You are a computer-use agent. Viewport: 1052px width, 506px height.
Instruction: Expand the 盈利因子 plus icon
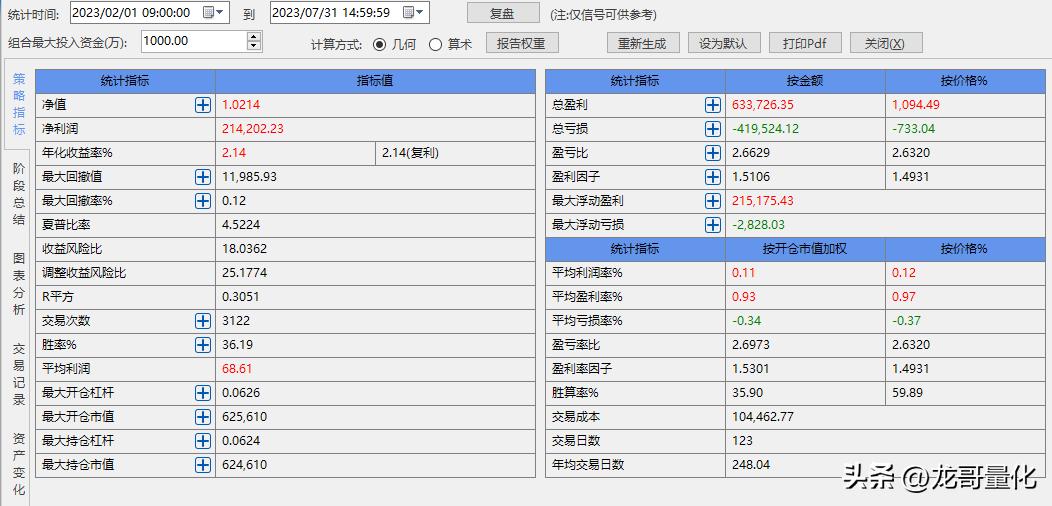pyautogui.click(x=713, y=177)
